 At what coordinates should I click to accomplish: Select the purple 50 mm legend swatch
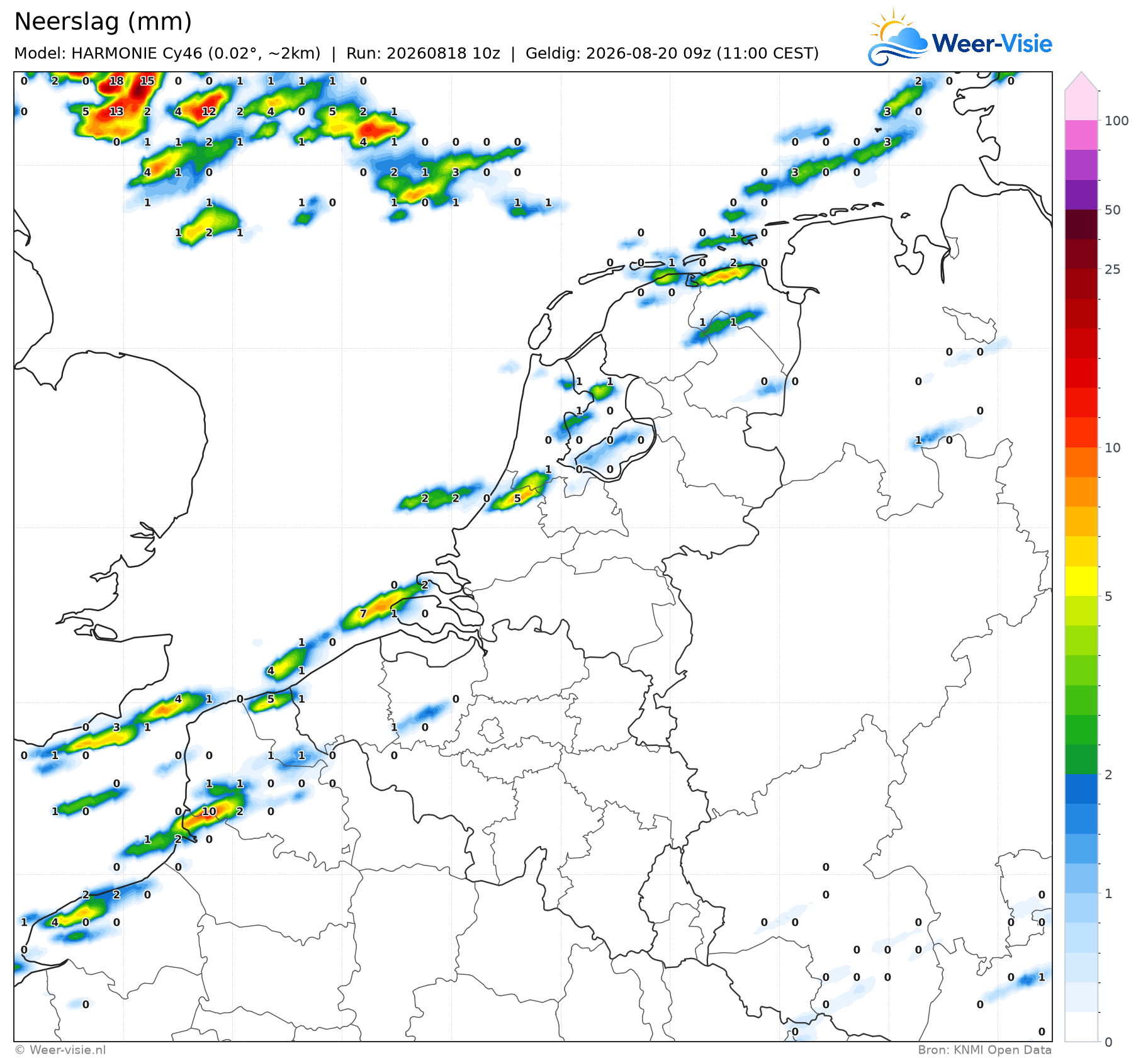(1081, 194)
